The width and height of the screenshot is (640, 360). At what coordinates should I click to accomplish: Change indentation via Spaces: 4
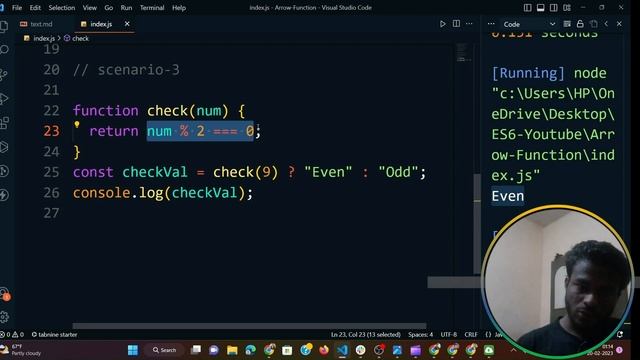pos(420,334)
